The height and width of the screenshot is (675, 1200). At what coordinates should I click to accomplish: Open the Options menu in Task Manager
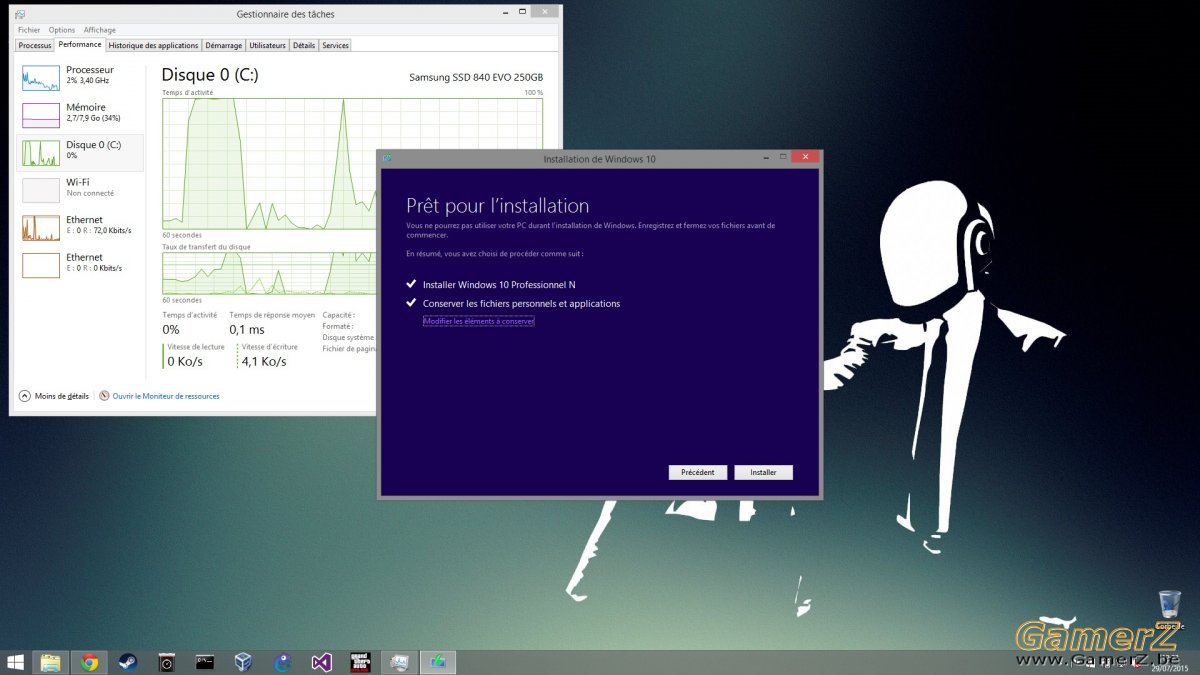pos(62,30)
